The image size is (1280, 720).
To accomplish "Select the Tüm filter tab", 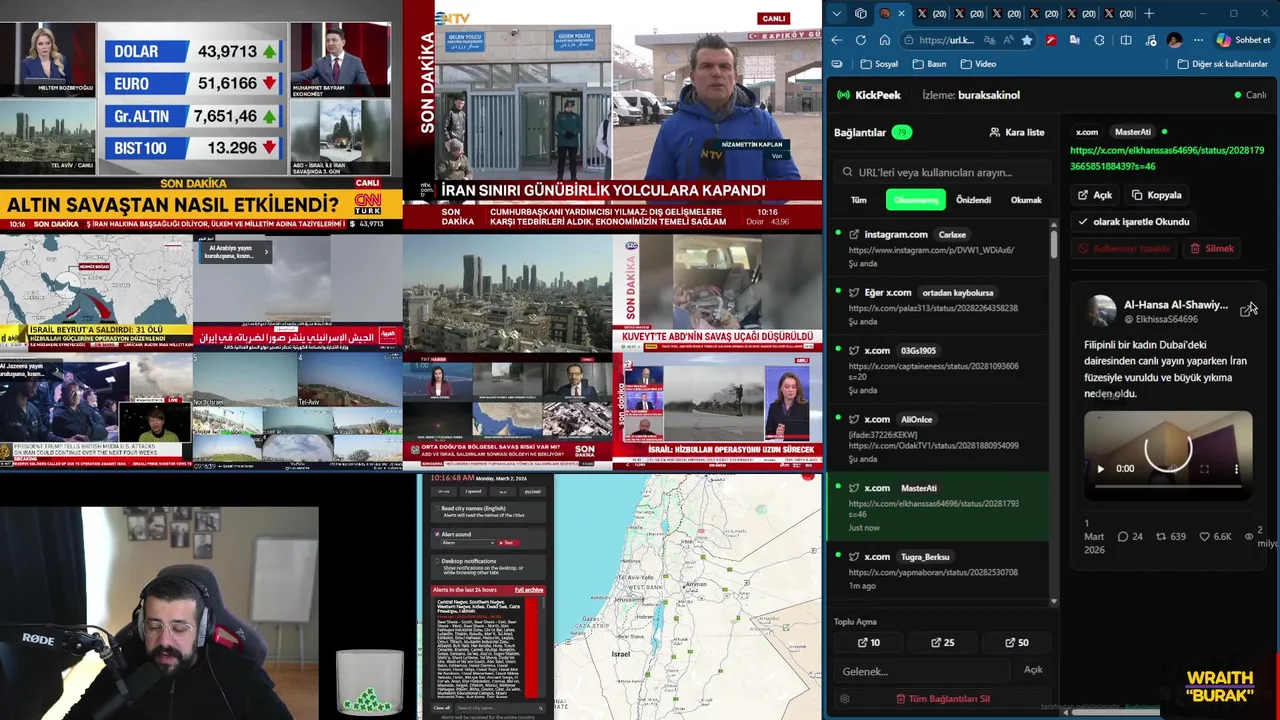I will click(x=858, y=200).
